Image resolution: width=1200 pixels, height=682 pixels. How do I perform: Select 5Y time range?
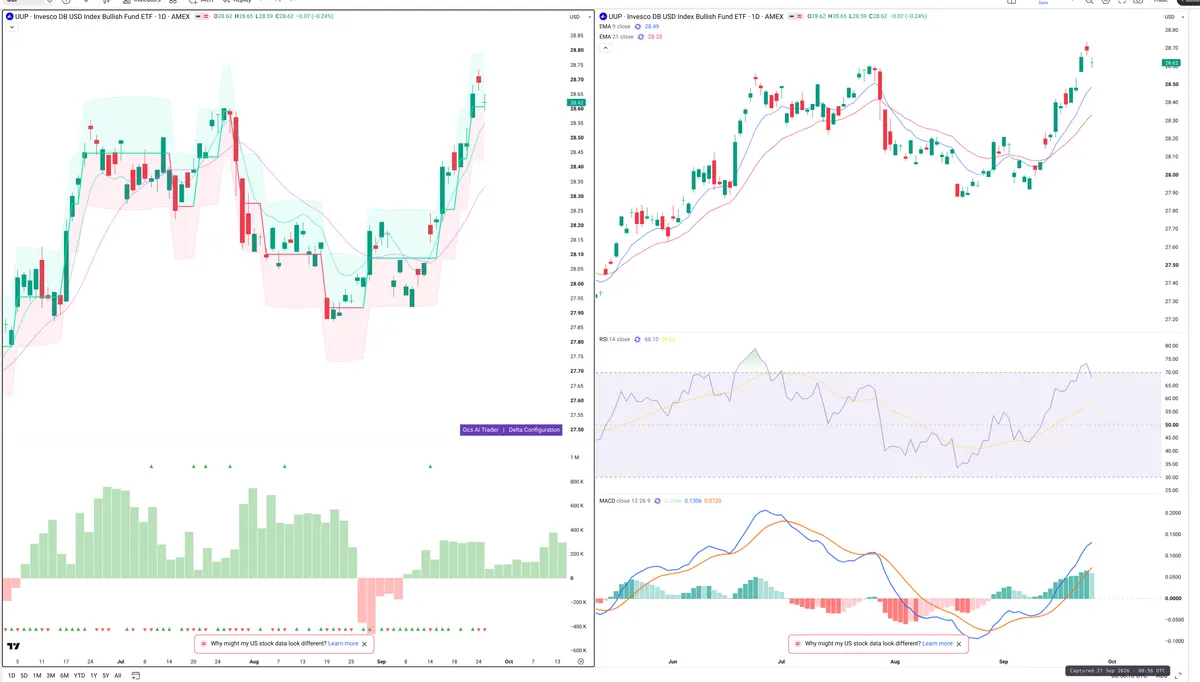pos(106,676)
